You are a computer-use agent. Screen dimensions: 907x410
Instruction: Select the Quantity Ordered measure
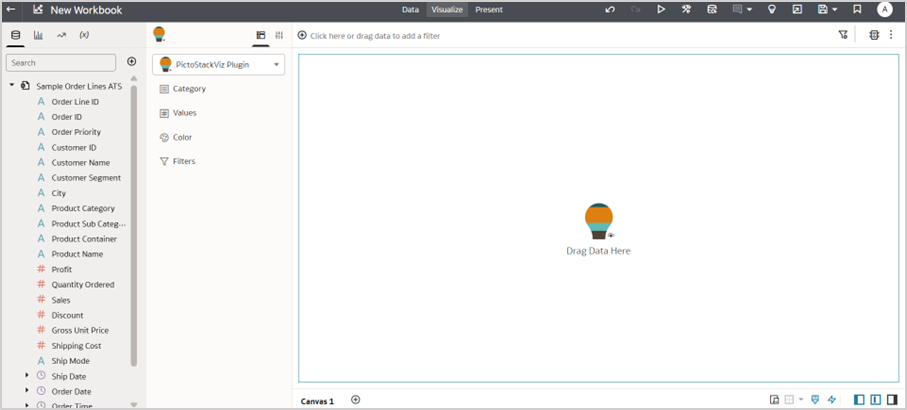83,285
